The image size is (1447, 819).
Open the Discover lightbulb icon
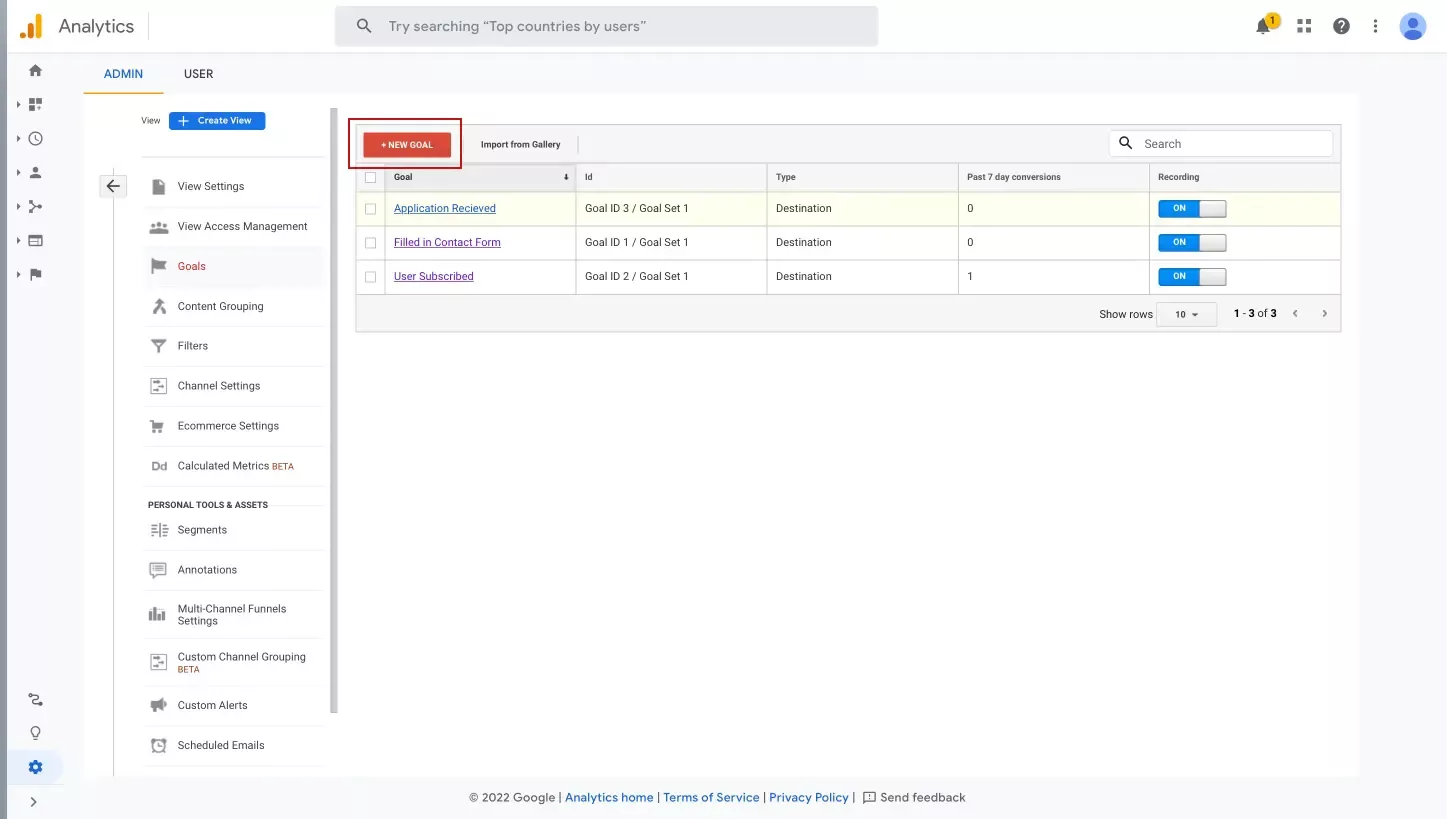tap(36, 733)
